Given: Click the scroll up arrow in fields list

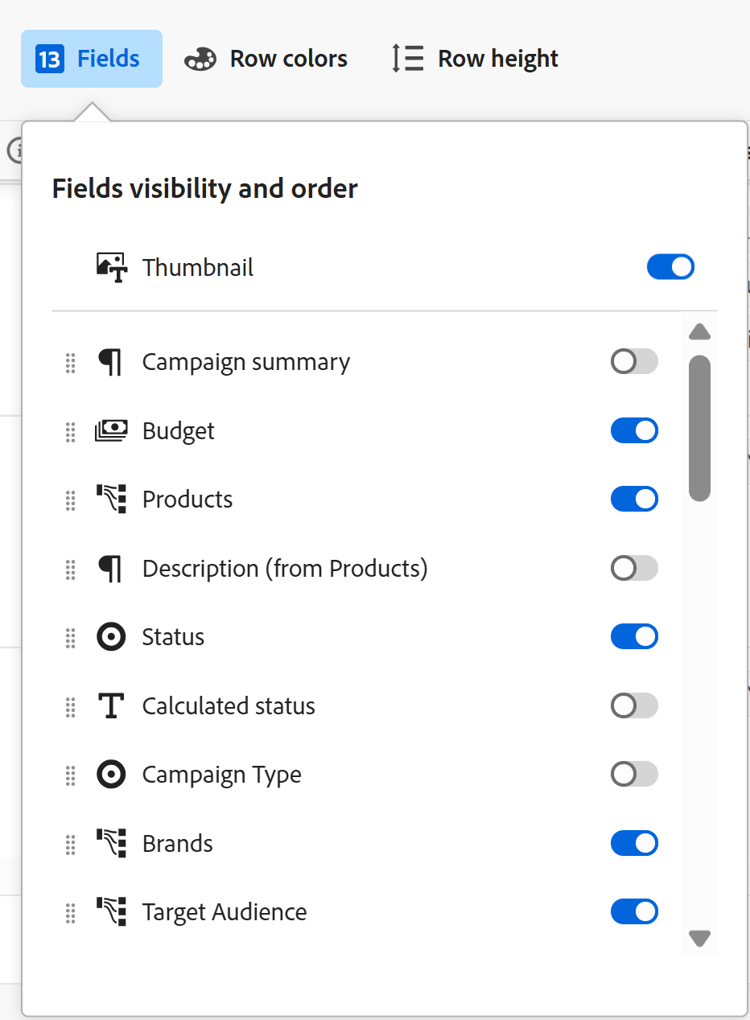Looking at the screenshot, I should pyautogui.click(x=700, y=332).
